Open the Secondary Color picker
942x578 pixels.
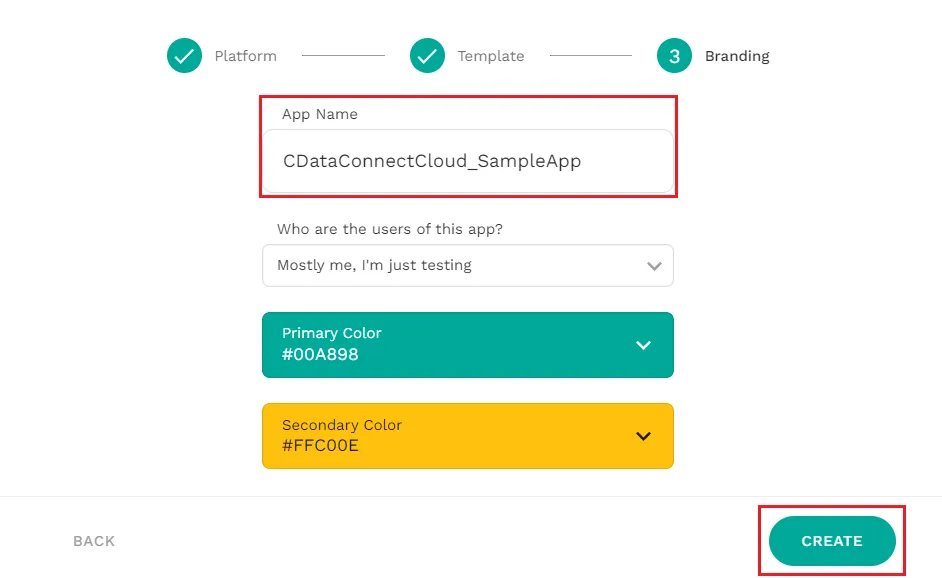(467, 436)
